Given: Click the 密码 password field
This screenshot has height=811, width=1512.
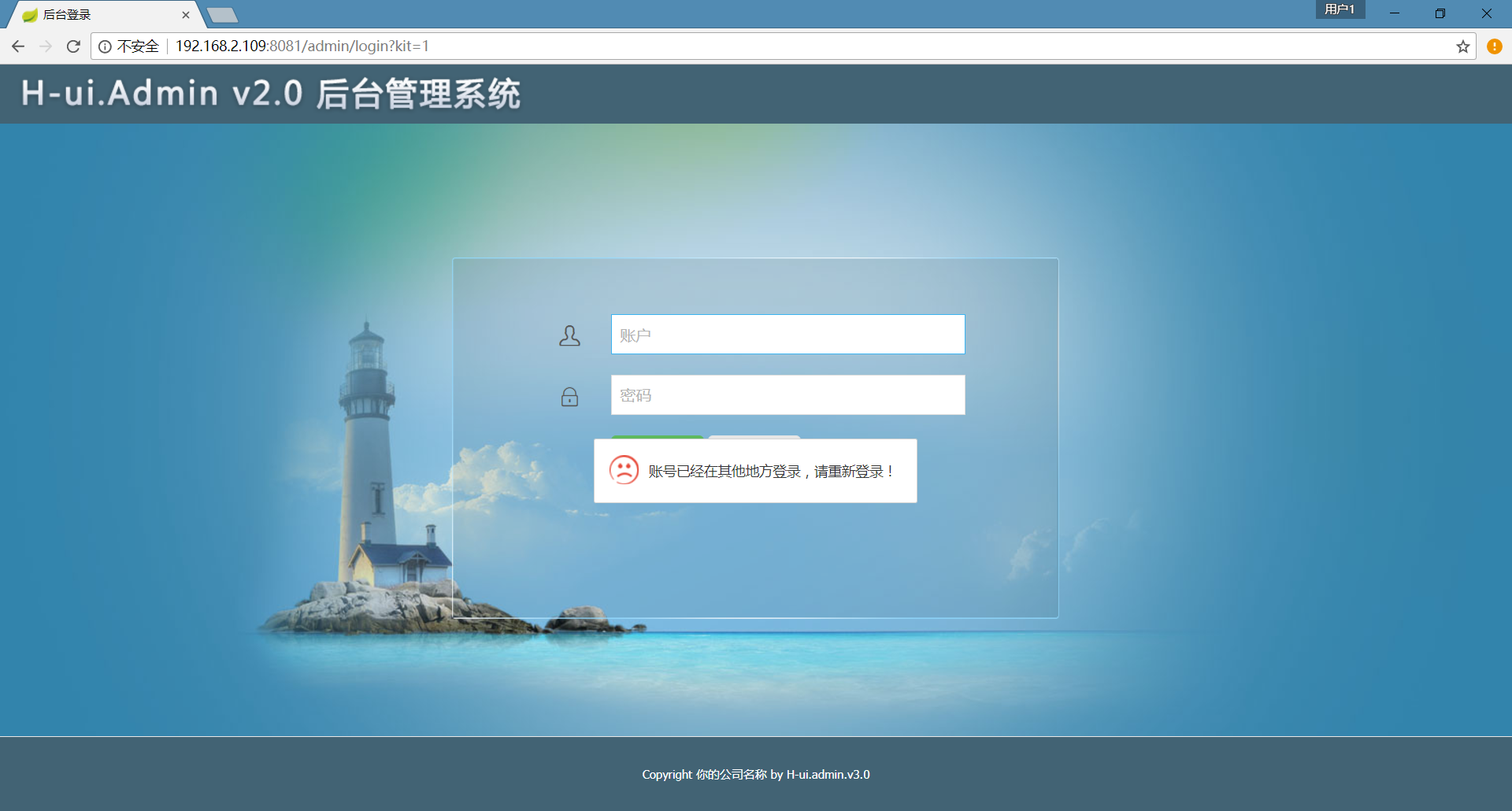Looking at the screenshot, I should point(787,395).
